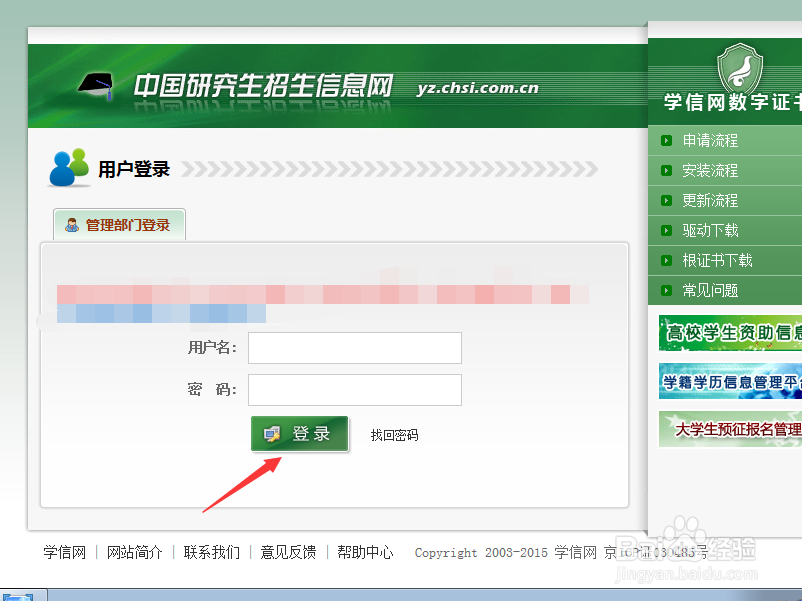Image resolution: width=802 pixels, height=601 pixels.
Task: Open 根证书下载 in the sidebar menu
Action: pyautogui.click(x=717, y=260)
